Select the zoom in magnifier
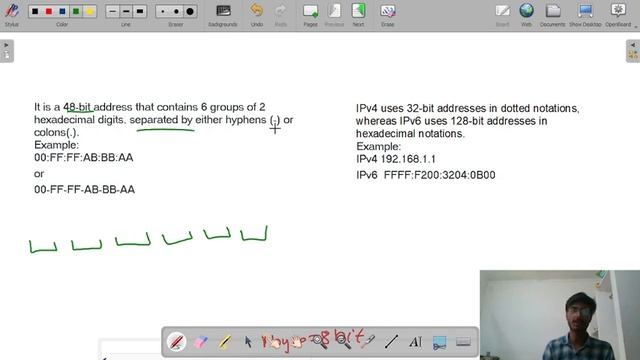This screenshot has width=640, height=360. pos(320,342)
